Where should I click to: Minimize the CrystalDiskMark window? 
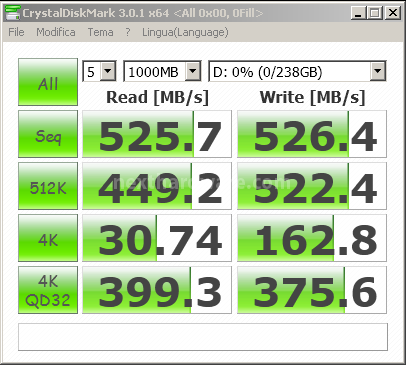[x=359, y=13]
